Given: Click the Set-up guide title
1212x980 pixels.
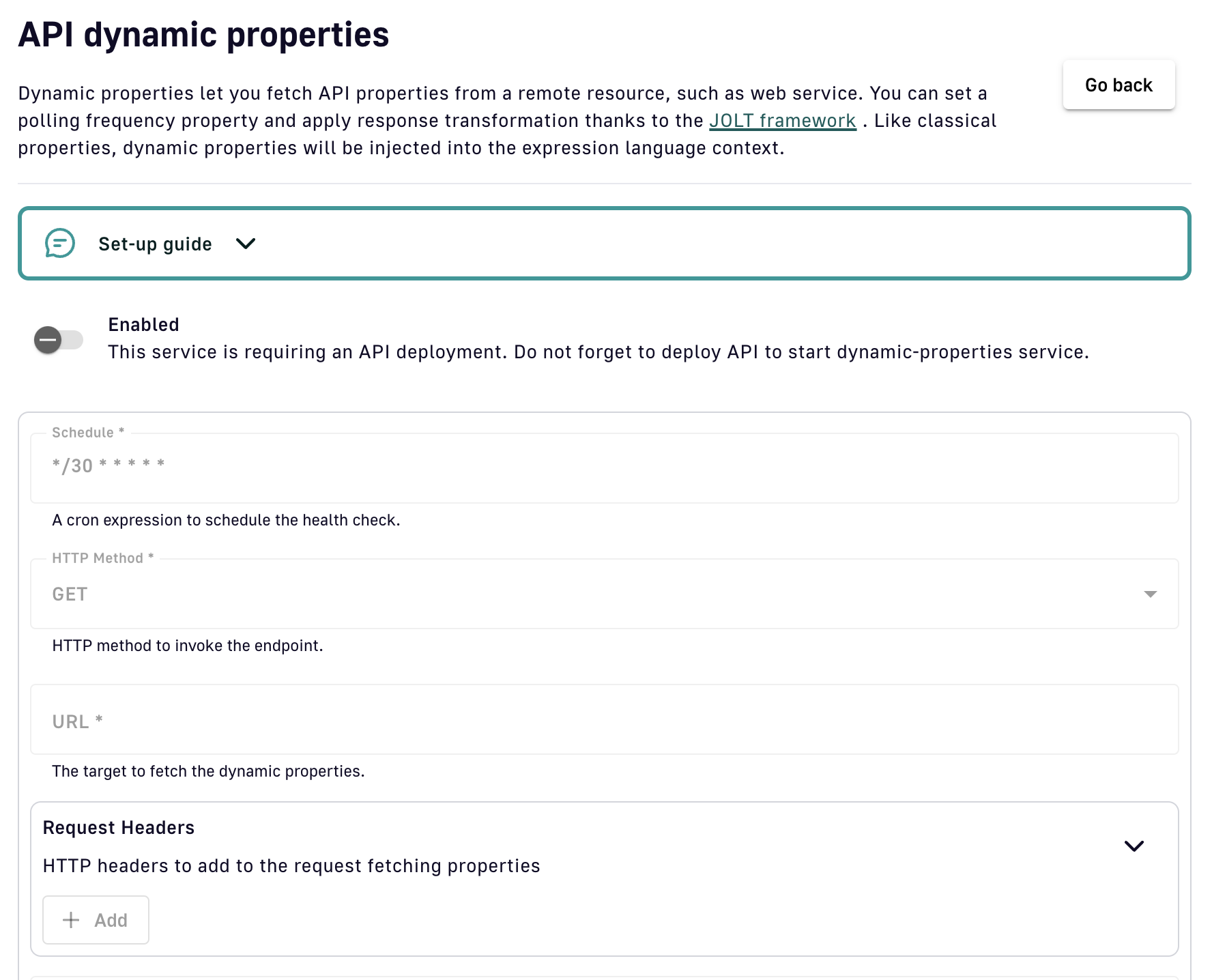Looking at the screenshot, I should pos(155,244).
